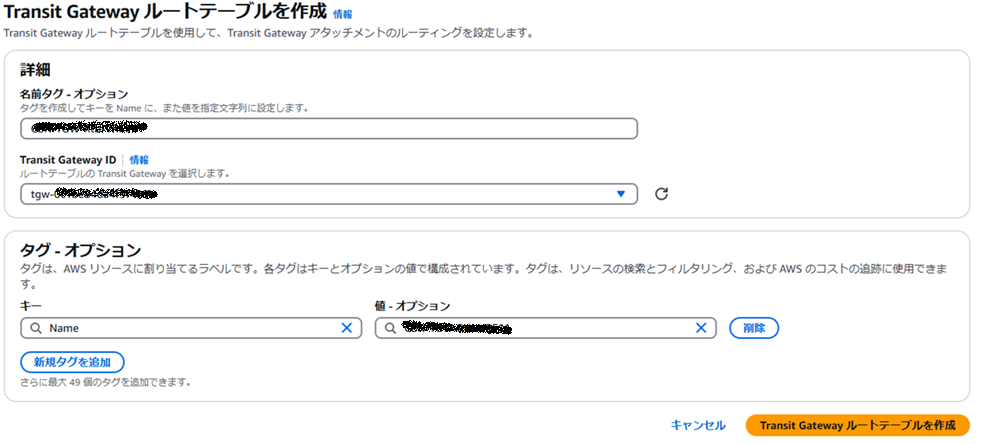Open the 情報 link beside Transit Gateway ID
995x444 pixels.
pos(139,160)
